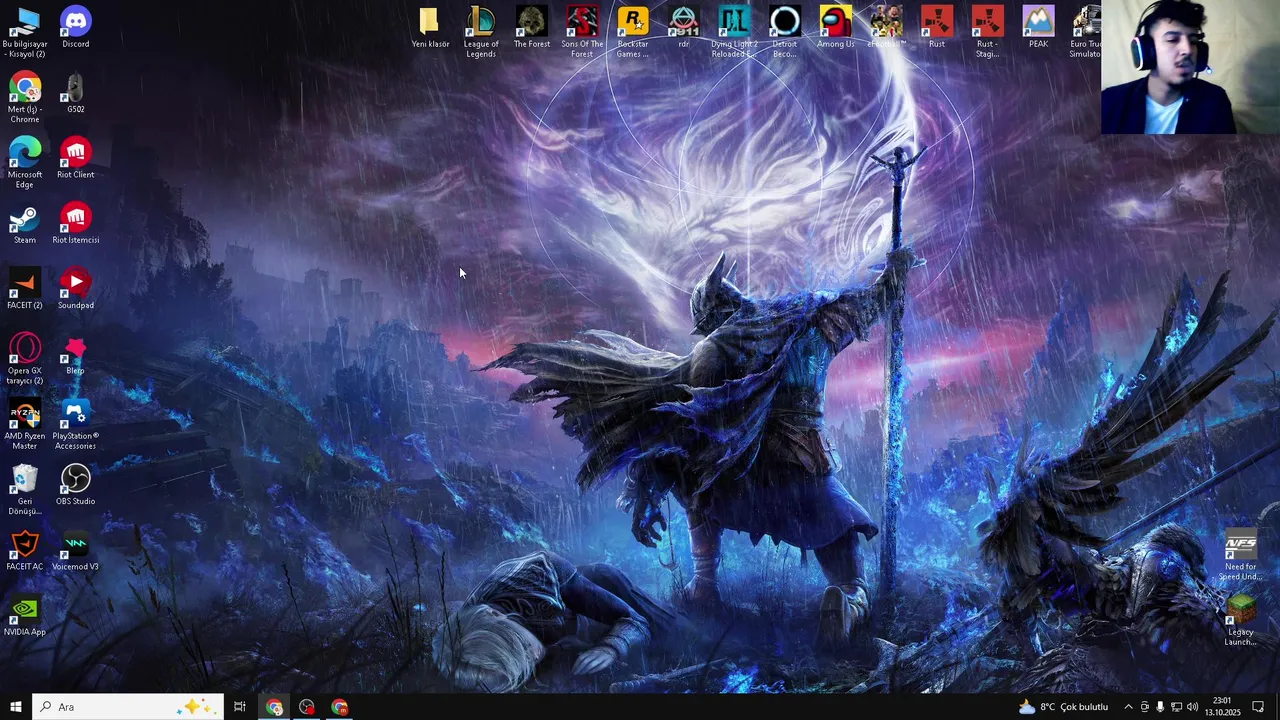Open the 8°C Çok bulutlu weather widget

point(1064,707)
